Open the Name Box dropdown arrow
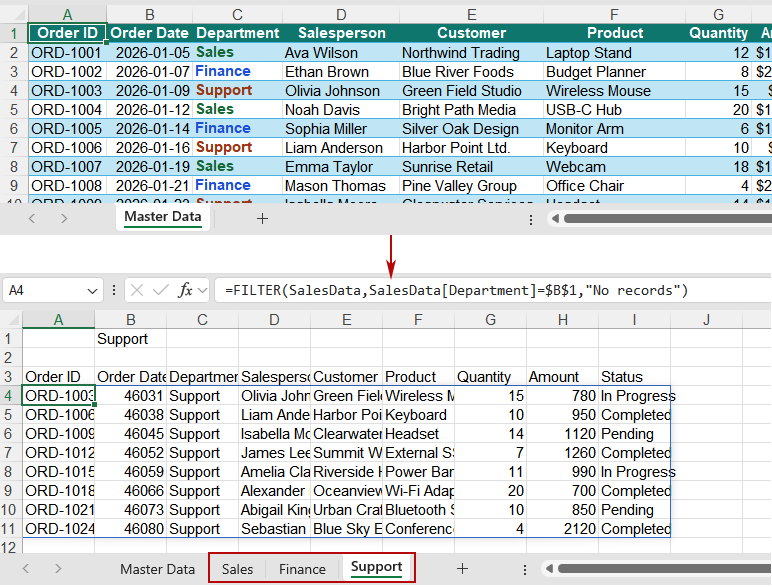This screenshot has width=772, height=587. [92, 291]
